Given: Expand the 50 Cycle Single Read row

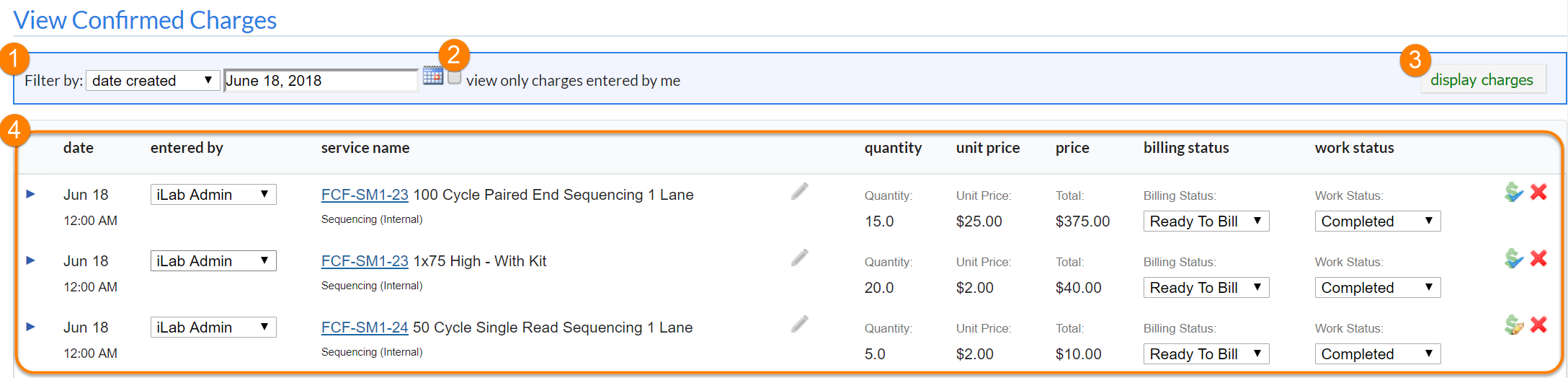Looking at the screenshot, I should pyautogui.click(x=31, y=327).
